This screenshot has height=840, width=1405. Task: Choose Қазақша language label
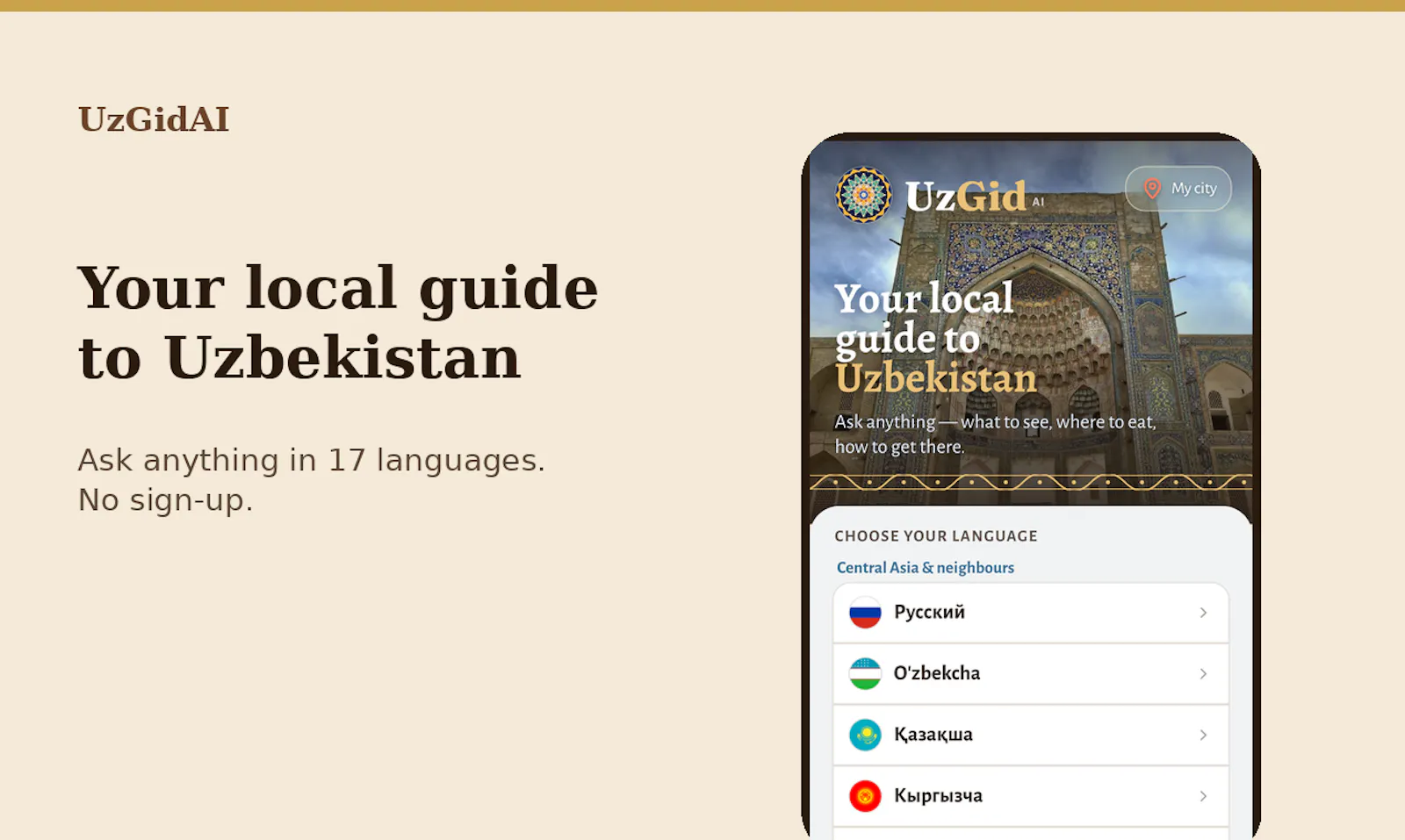[x=933, y=735]
